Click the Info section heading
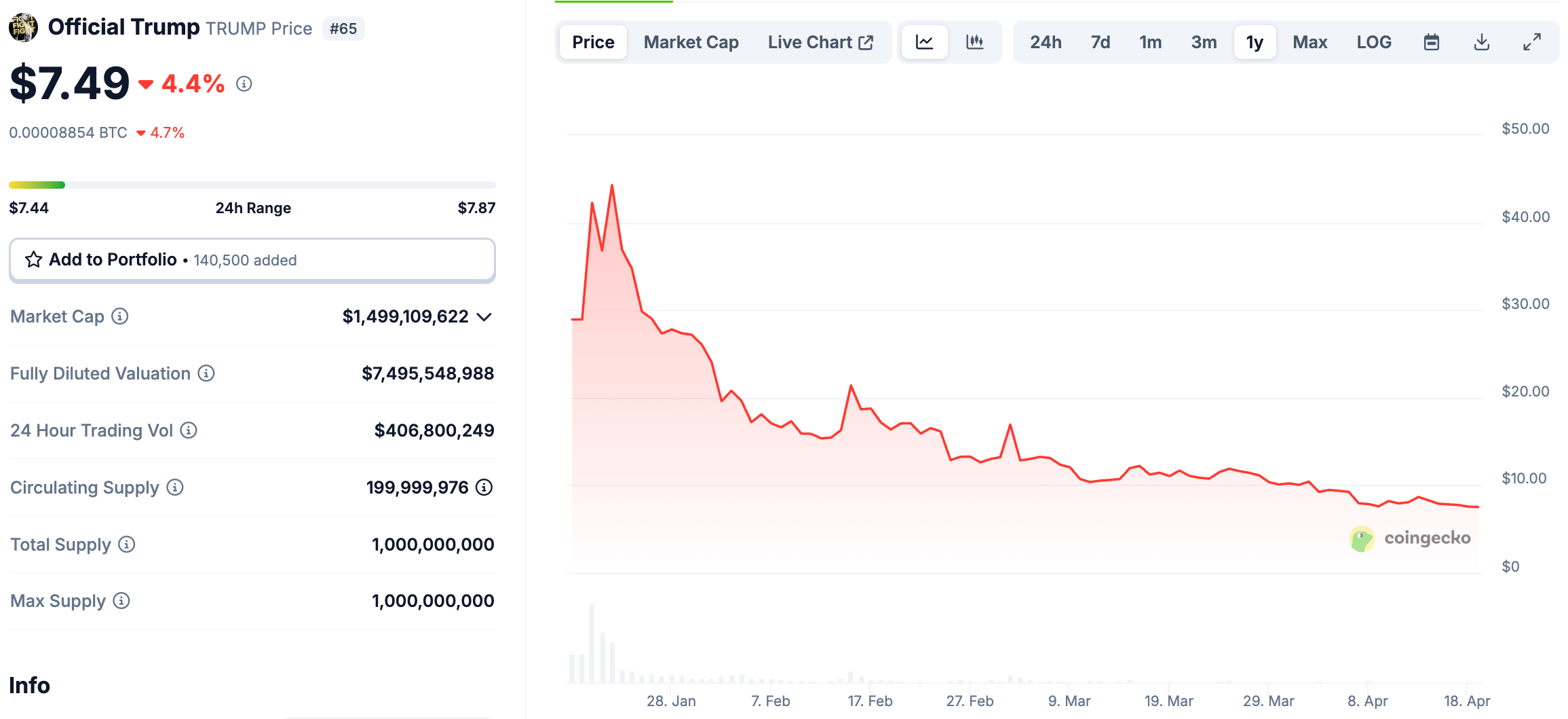Viewport: 1568px width, 719px height. [29, 685]
